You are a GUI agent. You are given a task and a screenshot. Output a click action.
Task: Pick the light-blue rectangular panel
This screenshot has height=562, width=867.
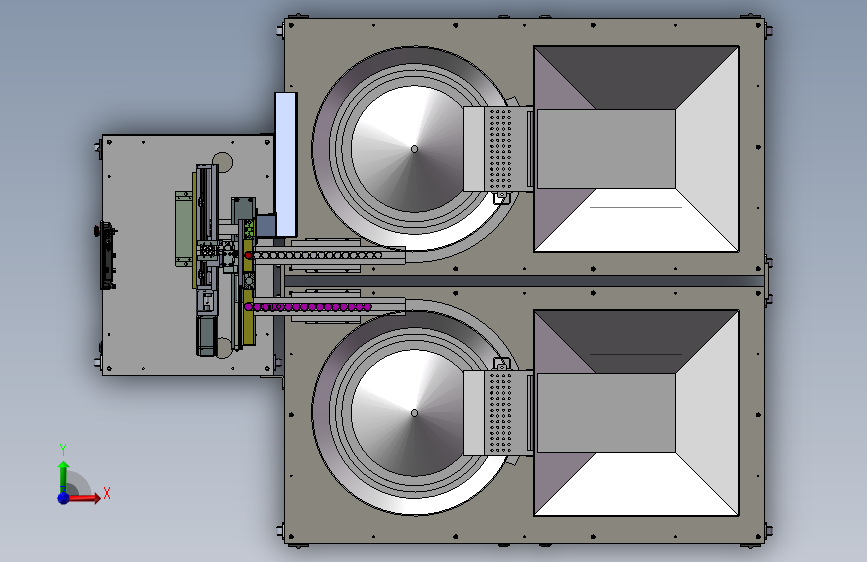[286, 164]
